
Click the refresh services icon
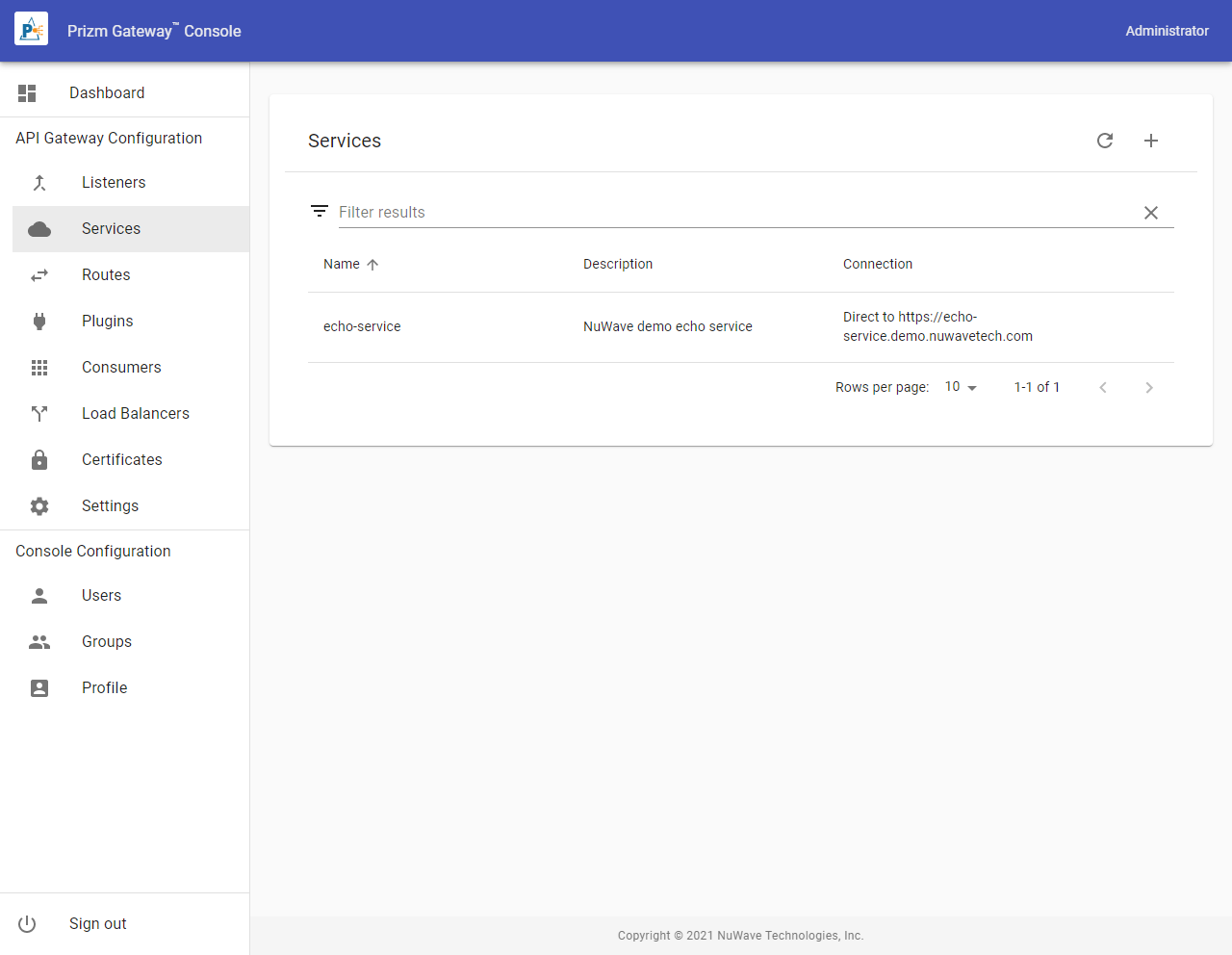(x=1105, y=141)
